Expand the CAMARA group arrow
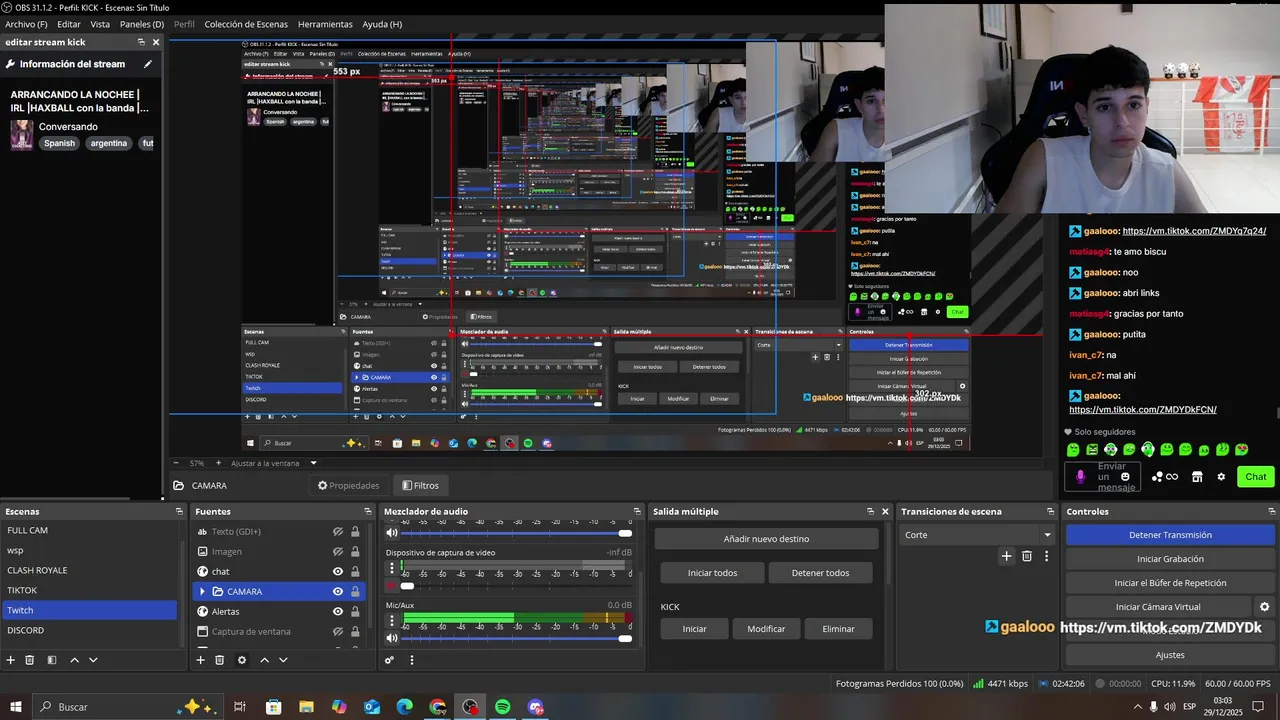Viewport: 1280px width, 720px height. [x=203, y=592]
